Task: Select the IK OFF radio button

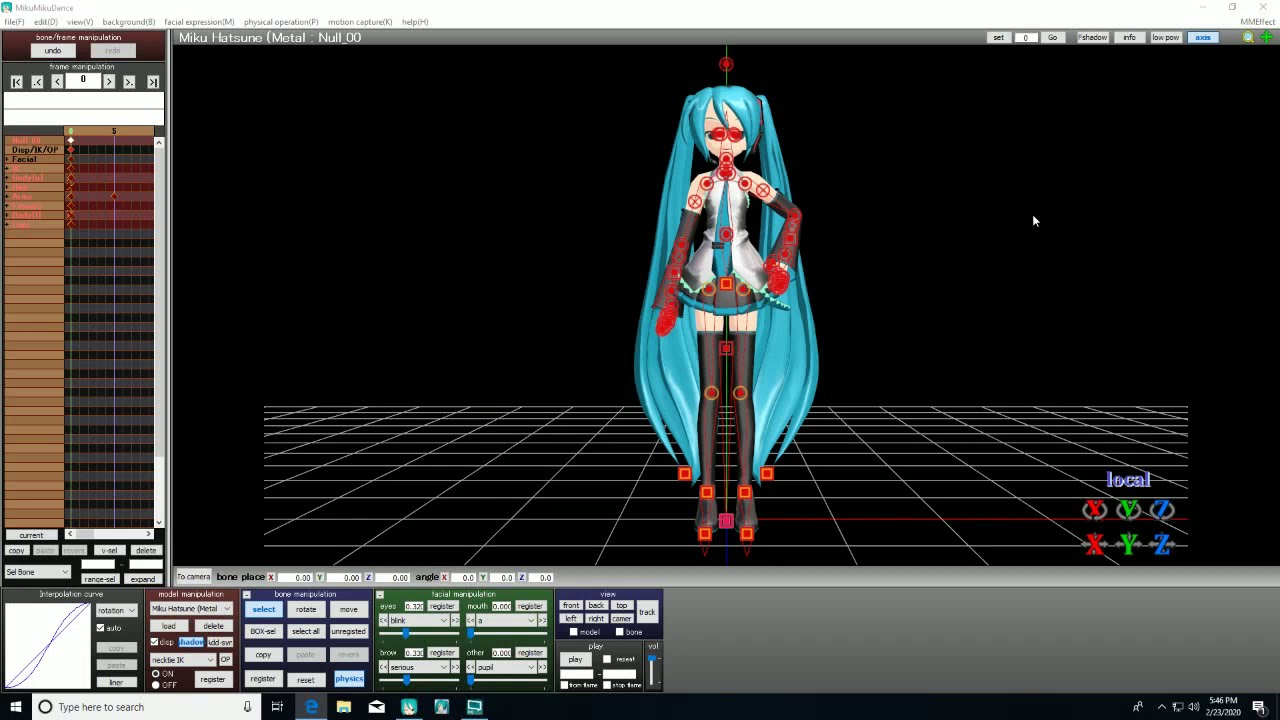Action: 156,685
